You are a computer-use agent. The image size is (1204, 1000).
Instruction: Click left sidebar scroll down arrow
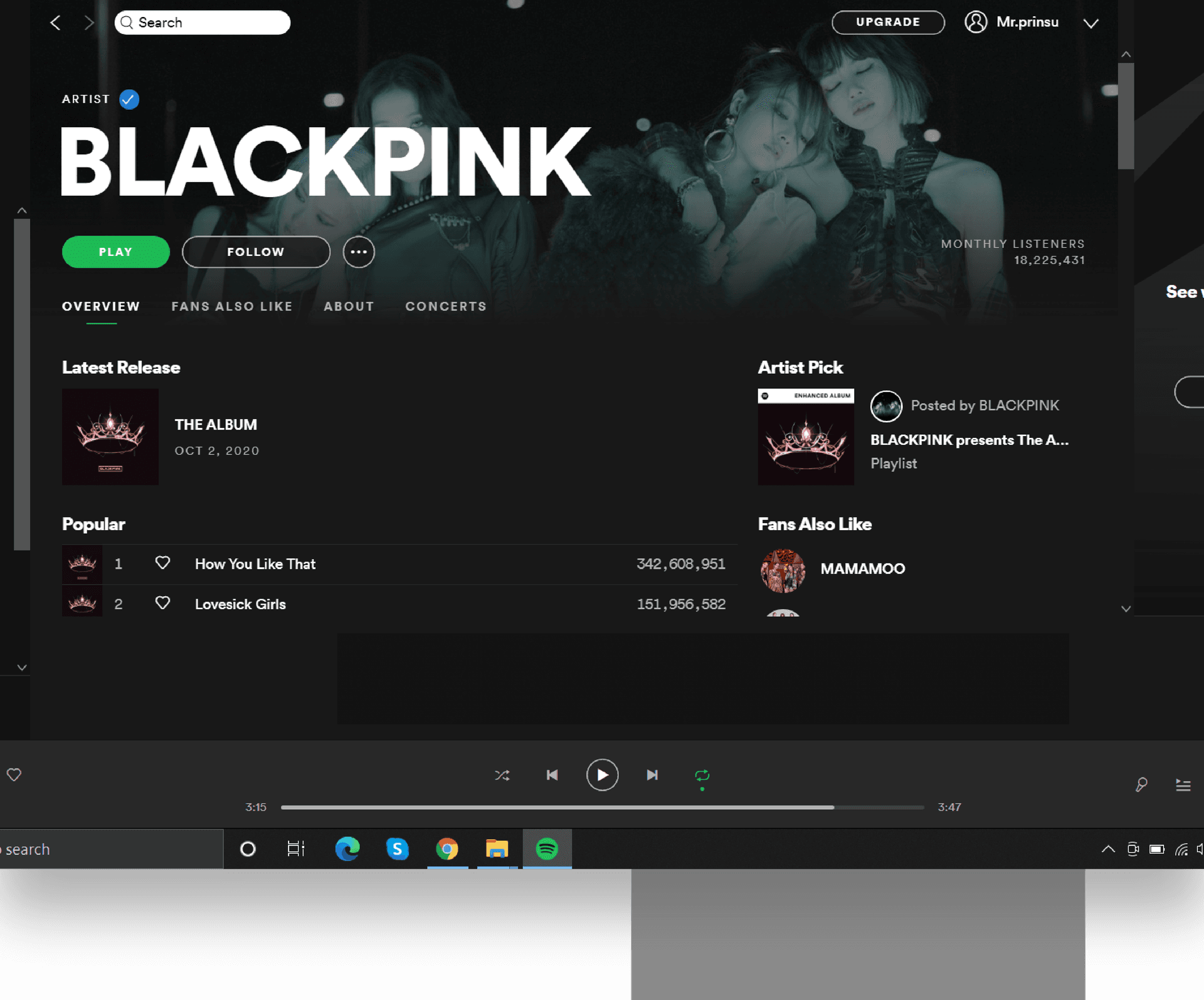point(22,668)
